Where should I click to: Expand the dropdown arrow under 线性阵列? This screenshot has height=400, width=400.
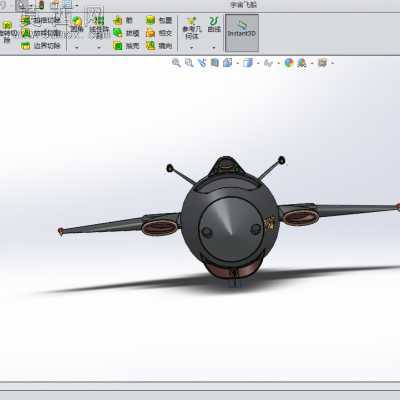pyautogui.click(x=99, y=47)
